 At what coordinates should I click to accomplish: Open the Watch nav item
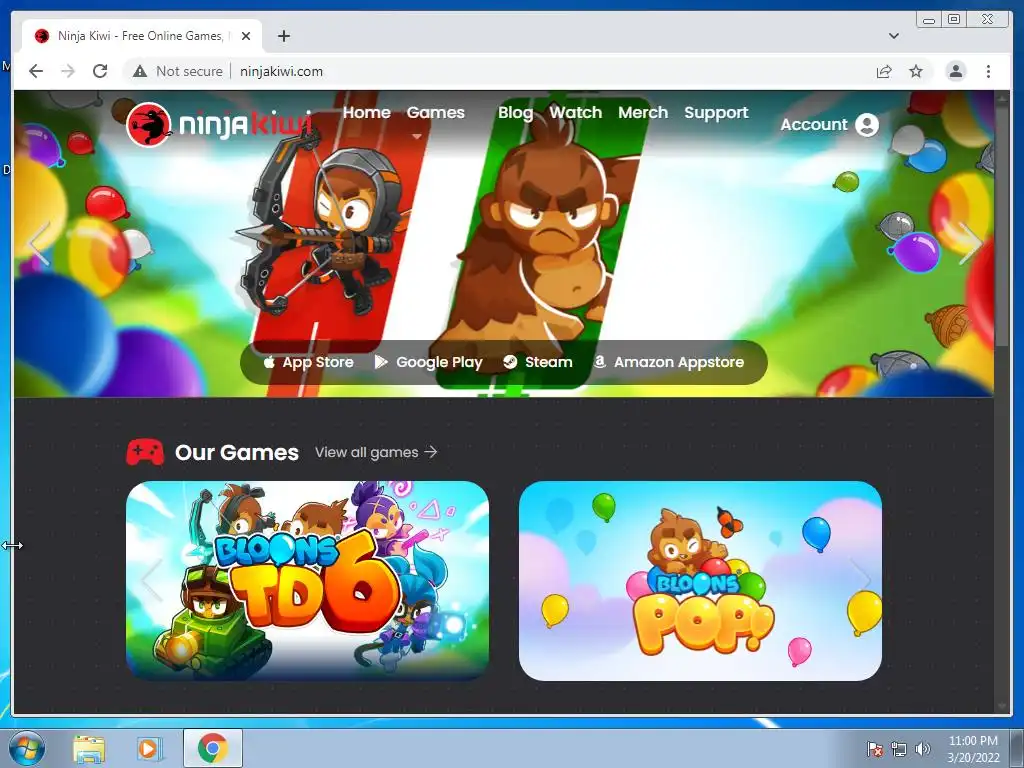(x=575, y=112)
